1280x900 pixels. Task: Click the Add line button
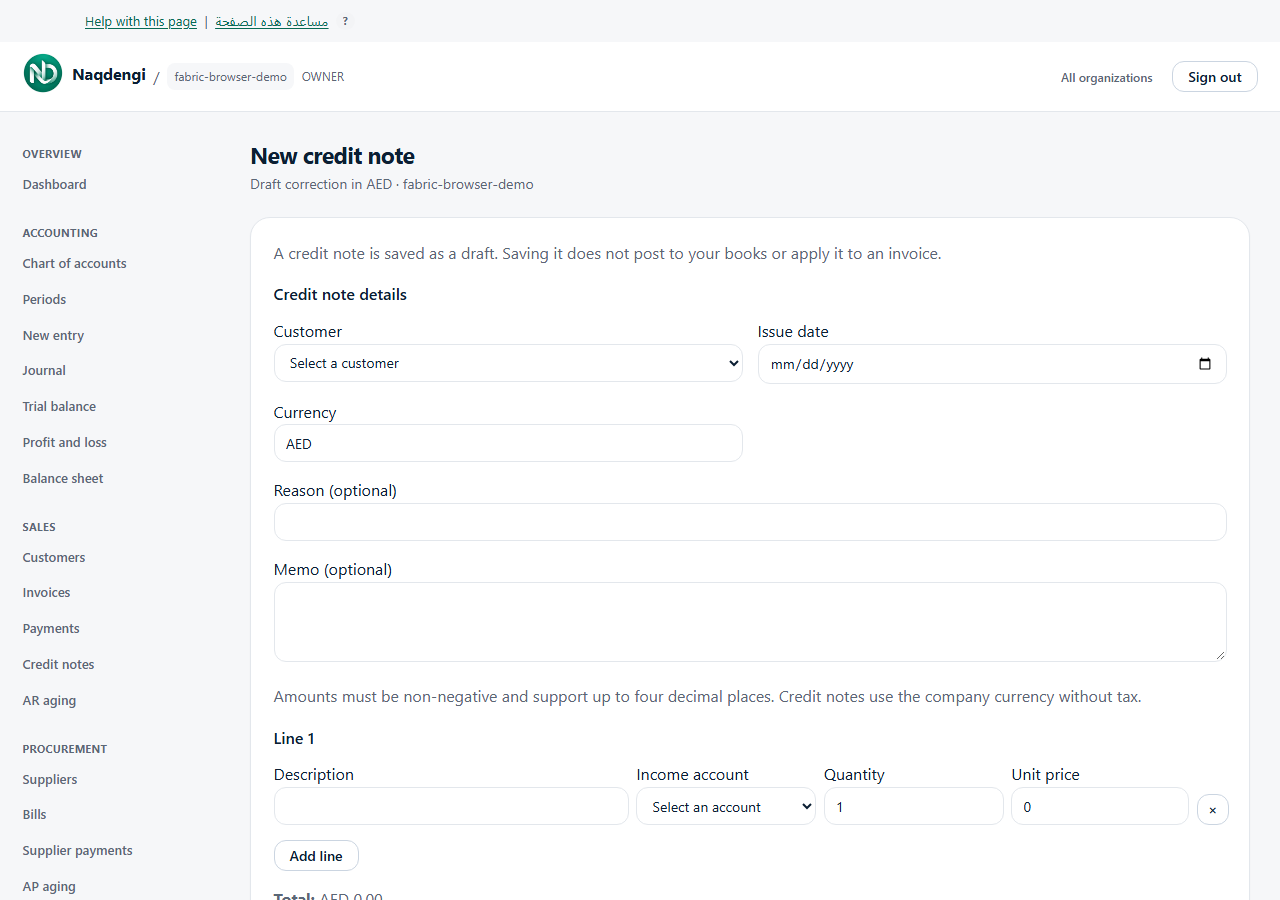[316, 856]
